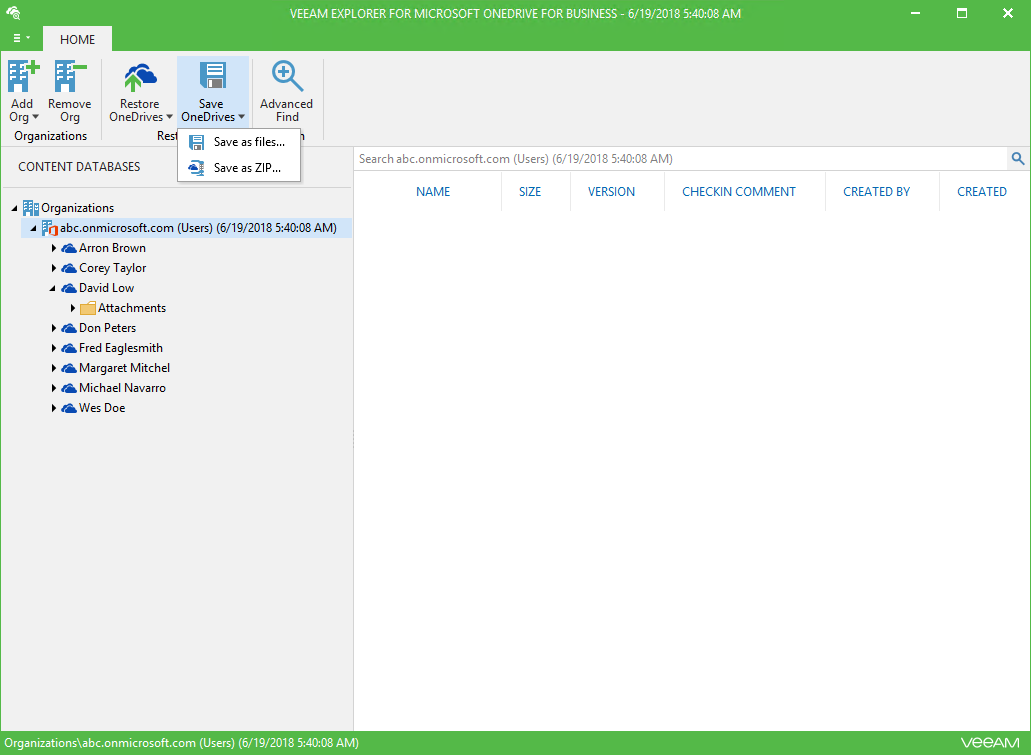Open the Add Org dropdown arrow
The width and height of the screenshot is (1031, 755).
36,117
